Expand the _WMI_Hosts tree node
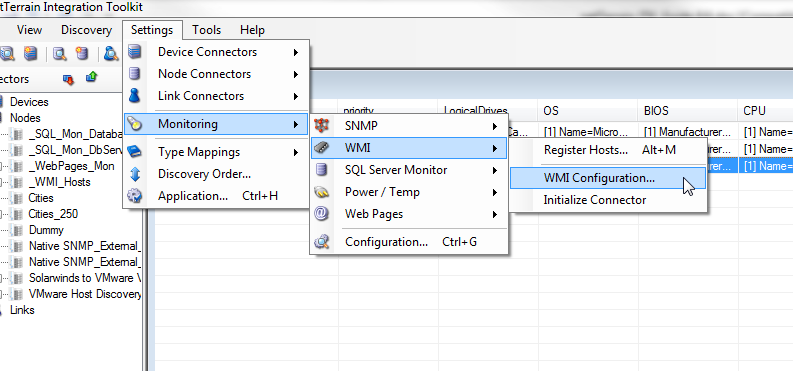Image resolution: width=793 pixels, height=371 pixels. coord(2,182)
